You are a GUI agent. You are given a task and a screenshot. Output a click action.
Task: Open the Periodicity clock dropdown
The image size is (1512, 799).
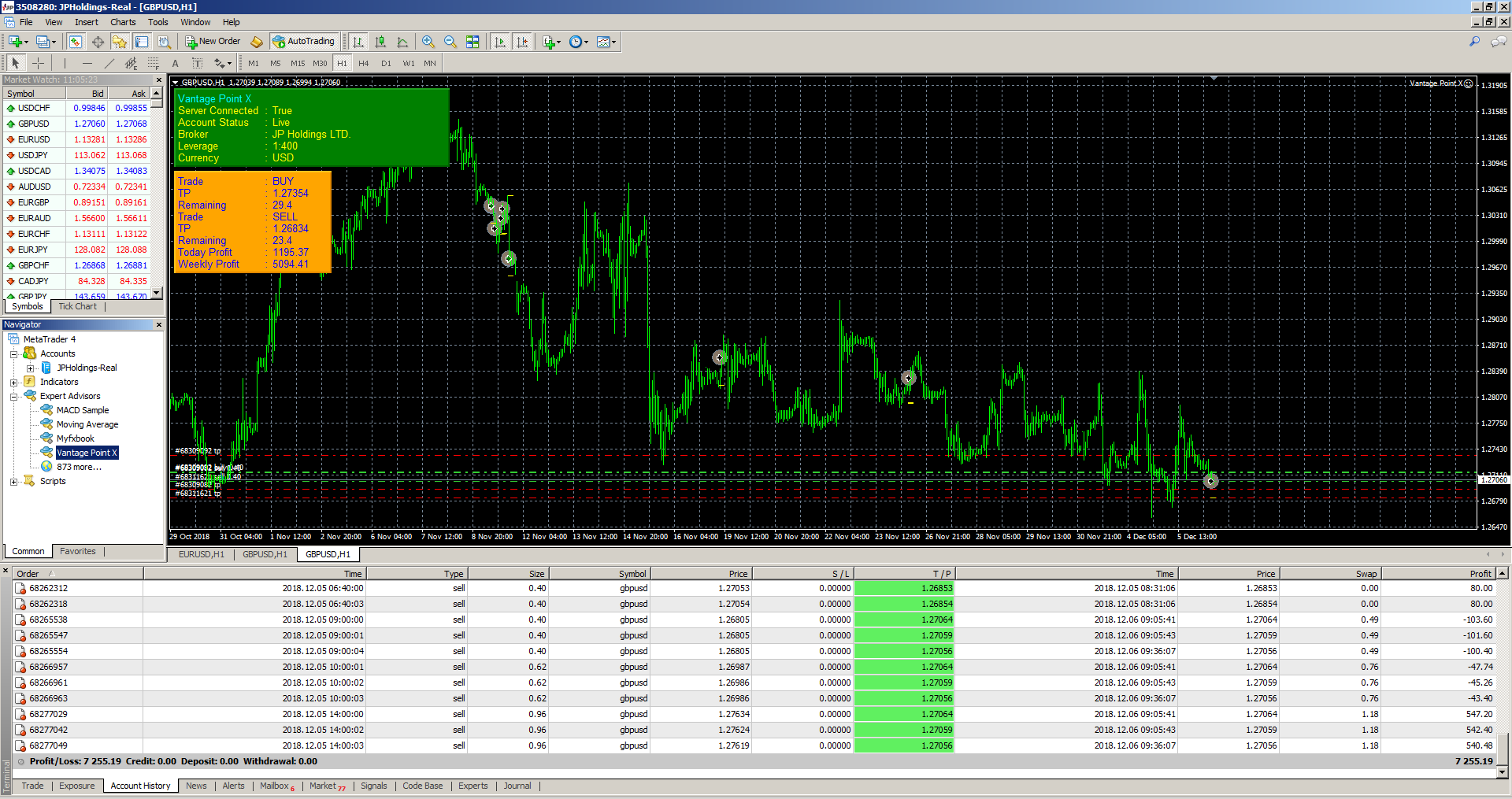579,42
